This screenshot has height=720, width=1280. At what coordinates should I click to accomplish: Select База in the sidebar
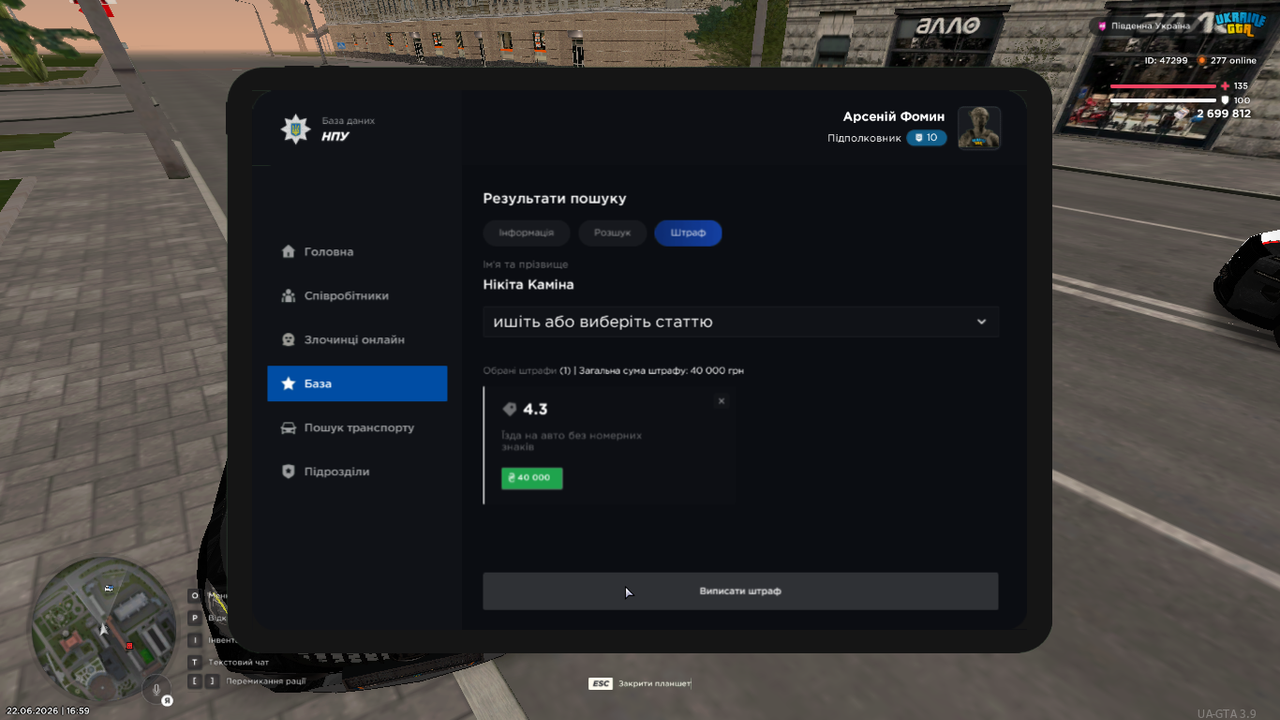(x=357, y=384)
